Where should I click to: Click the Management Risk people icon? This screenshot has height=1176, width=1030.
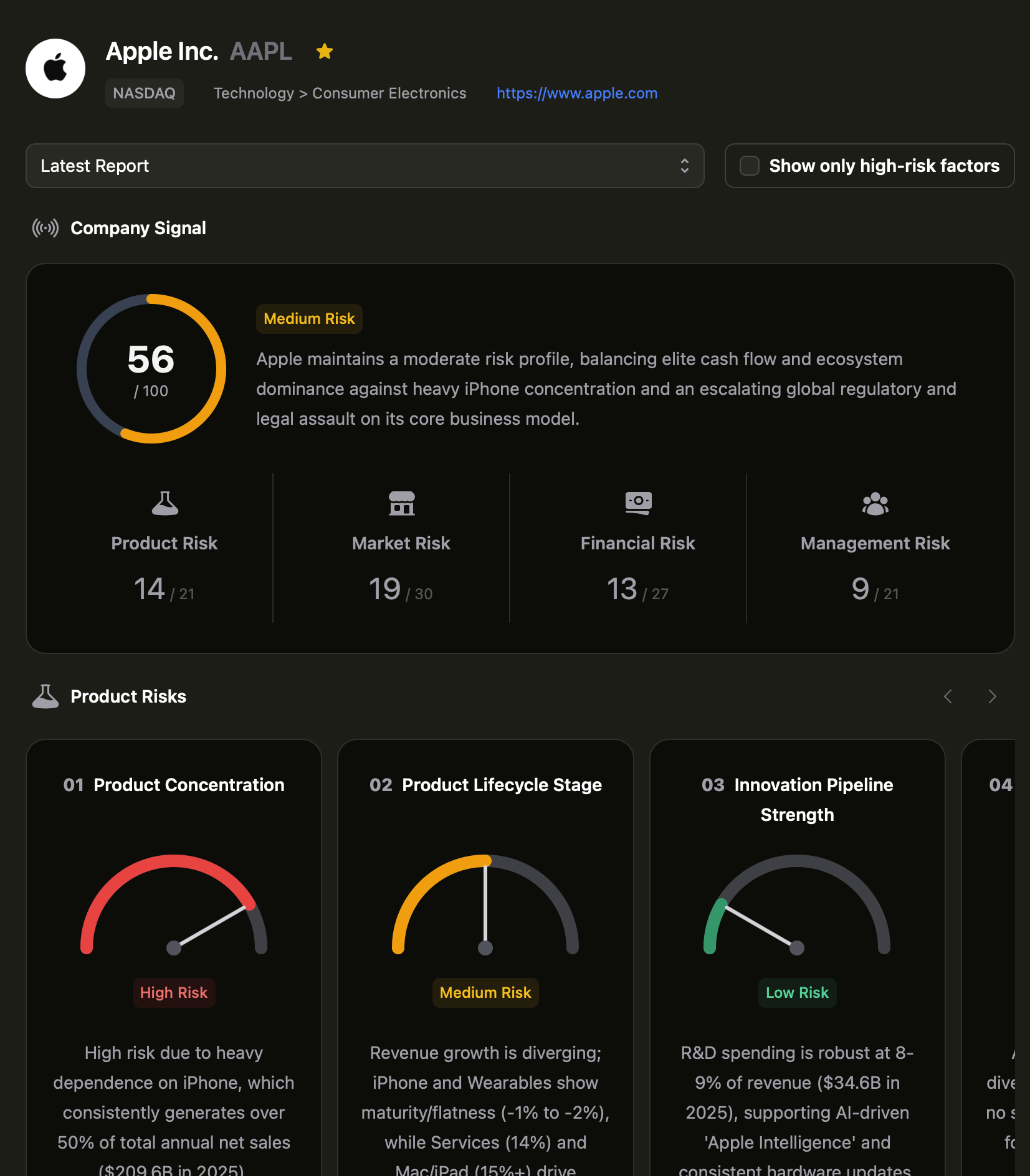875,503
